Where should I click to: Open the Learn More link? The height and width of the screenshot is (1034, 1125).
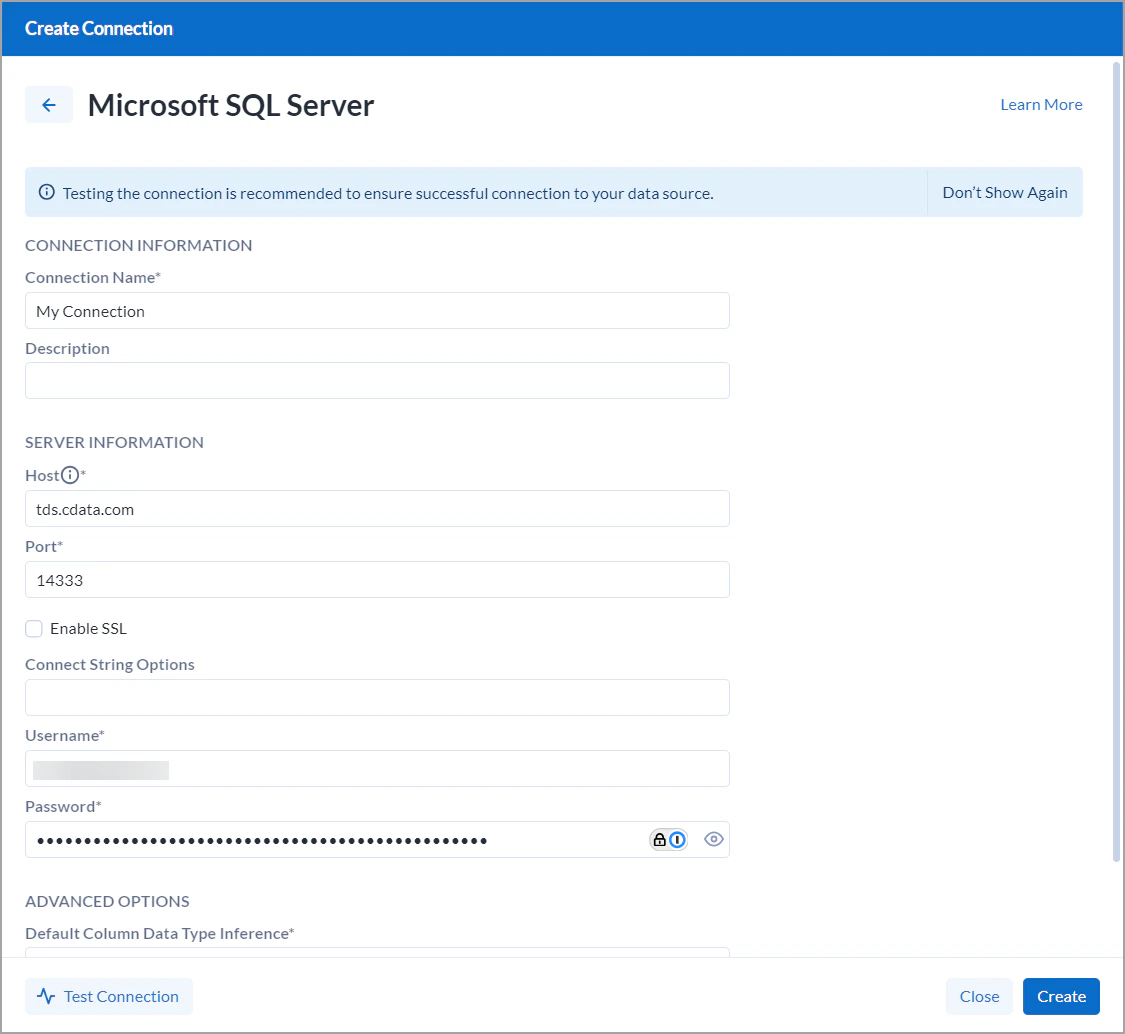(x=1041, y=104)
